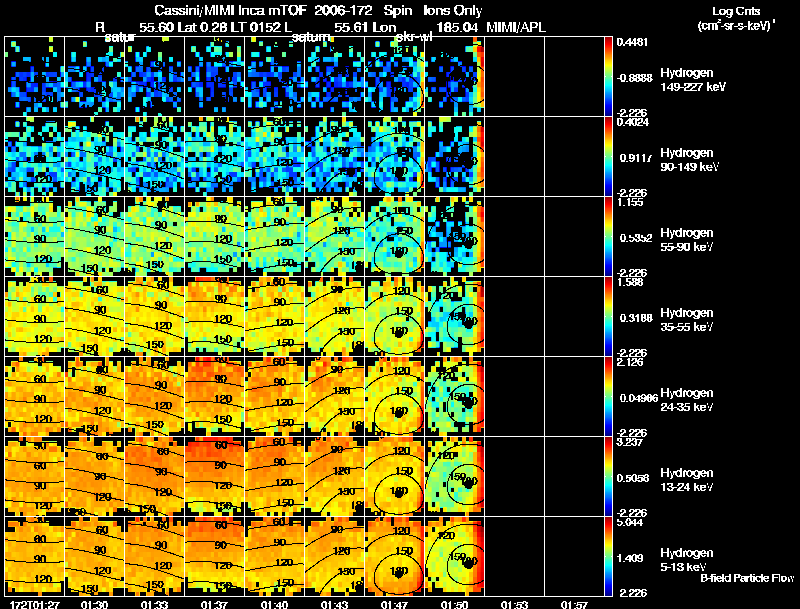This screenshot has height=609, width=800.
Task: Click the bottom color bar for 5-13 keV
Action: (608, 556)
